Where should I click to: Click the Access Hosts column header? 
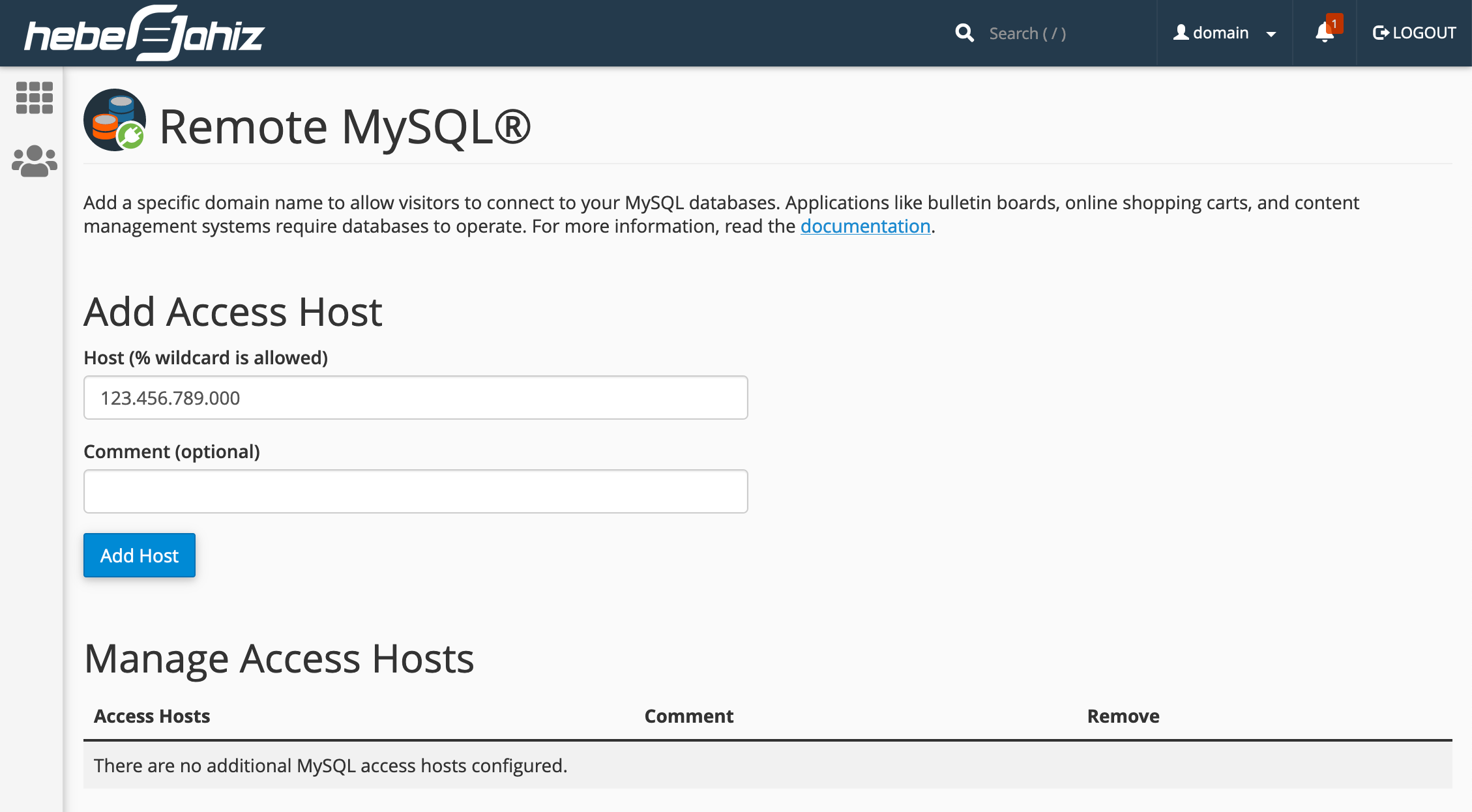coord(152,716)
